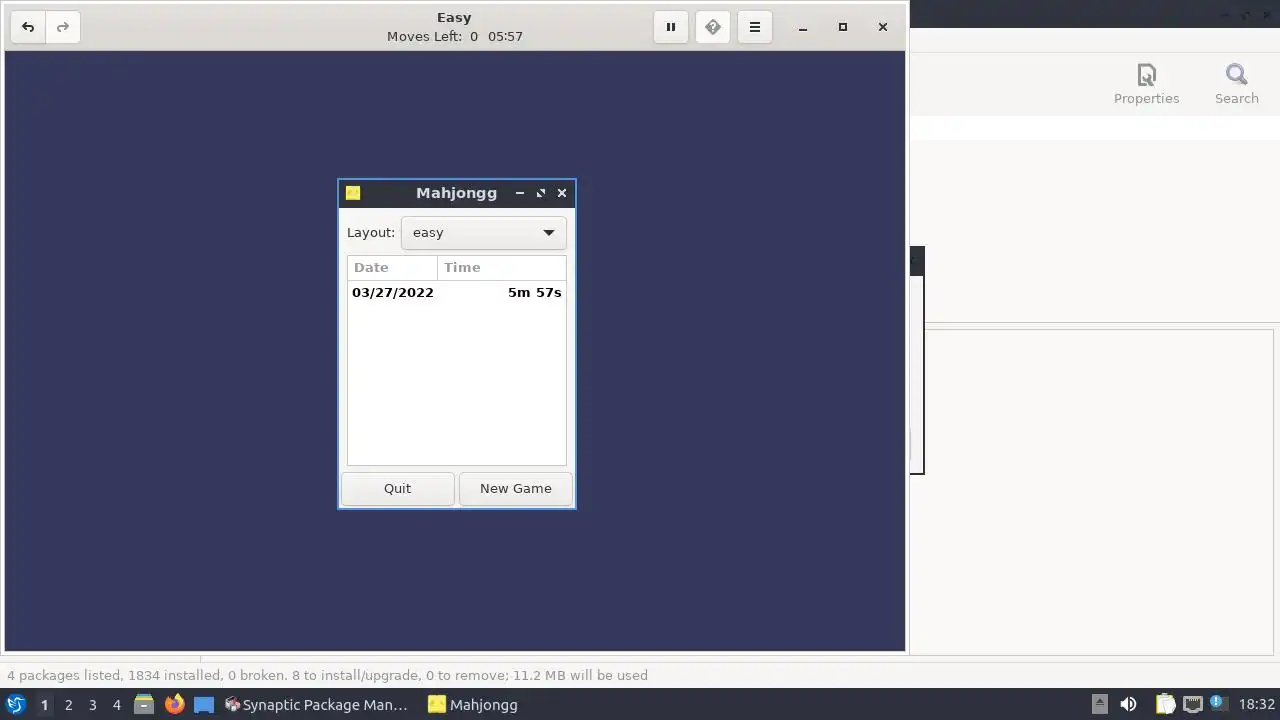Click the 18:32 panel clock
The width and height of the screenshot is (1280, 720).
click(x=1257, y=705)
